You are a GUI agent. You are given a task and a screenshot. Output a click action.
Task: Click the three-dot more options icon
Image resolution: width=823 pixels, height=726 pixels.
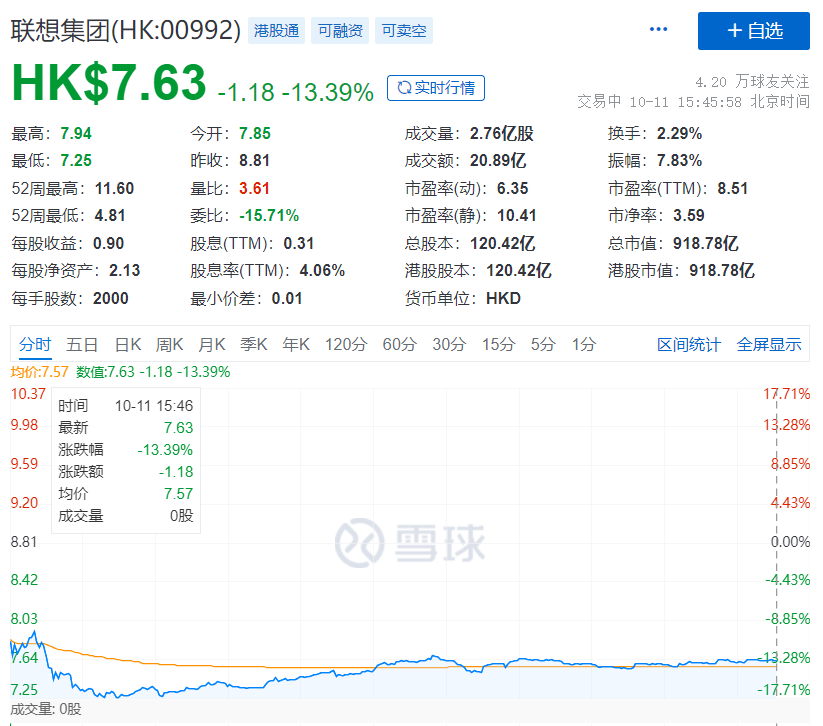point(658,30)
